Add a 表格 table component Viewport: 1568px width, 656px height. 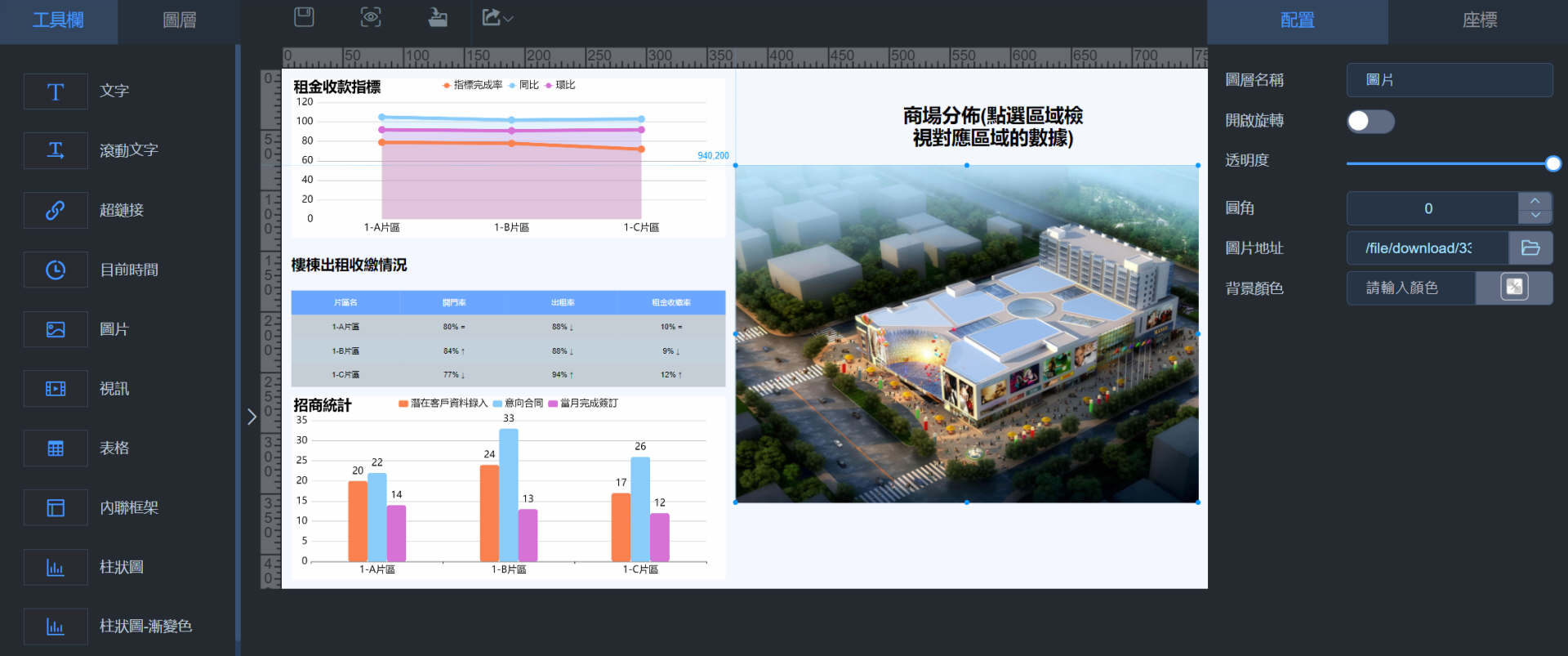click(56, 448)
